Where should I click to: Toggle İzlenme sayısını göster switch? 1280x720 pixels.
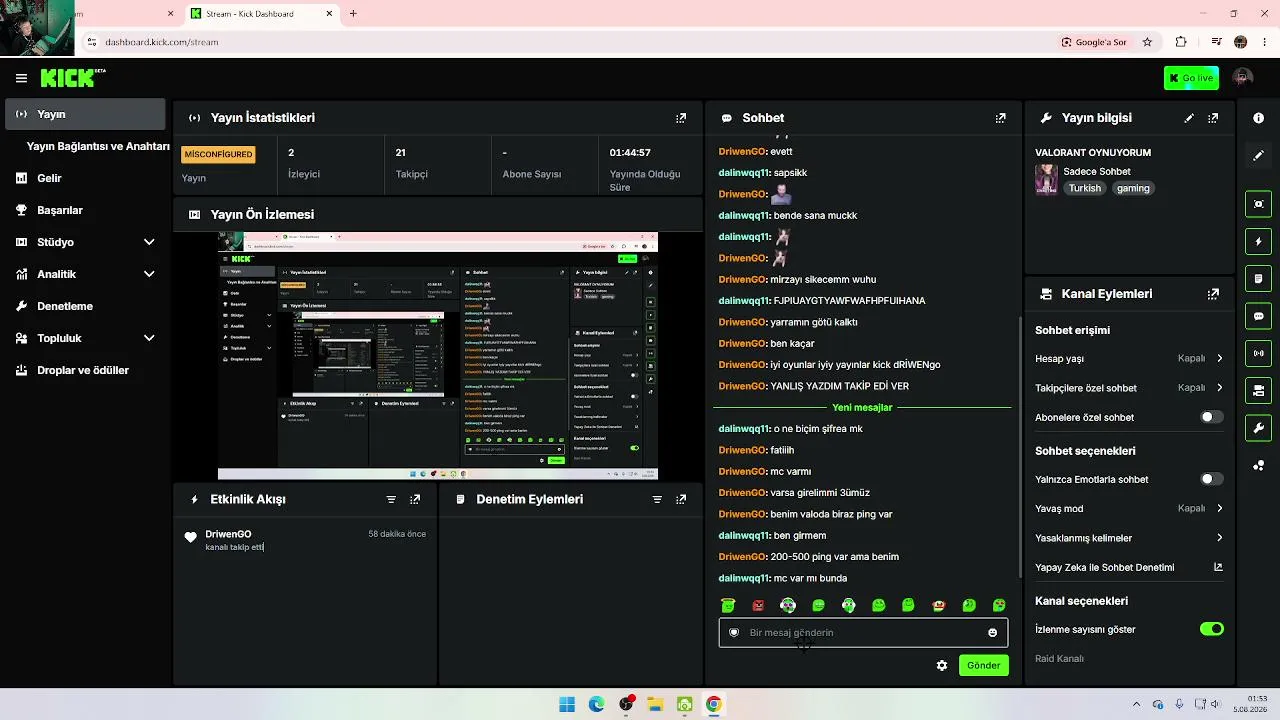click(1211, 629)
